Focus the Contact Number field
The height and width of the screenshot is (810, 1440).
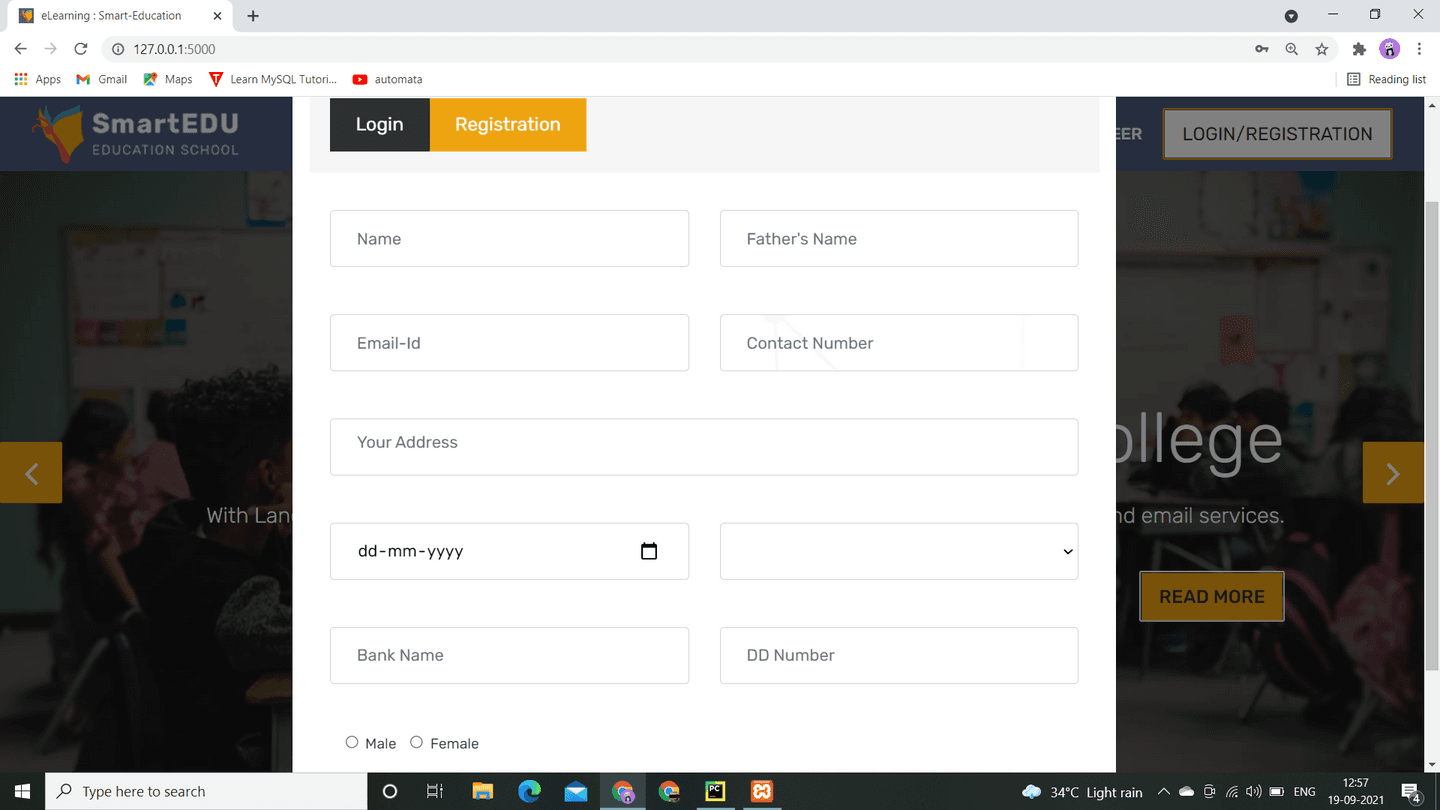pyautogui.click(x=899, y=342)
